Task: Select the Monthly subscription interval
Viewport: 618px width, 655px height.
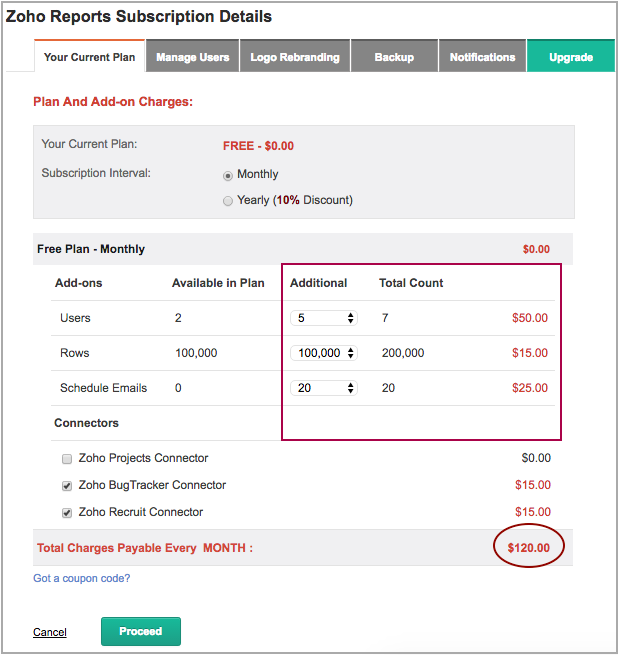Action: click(228, 175)
